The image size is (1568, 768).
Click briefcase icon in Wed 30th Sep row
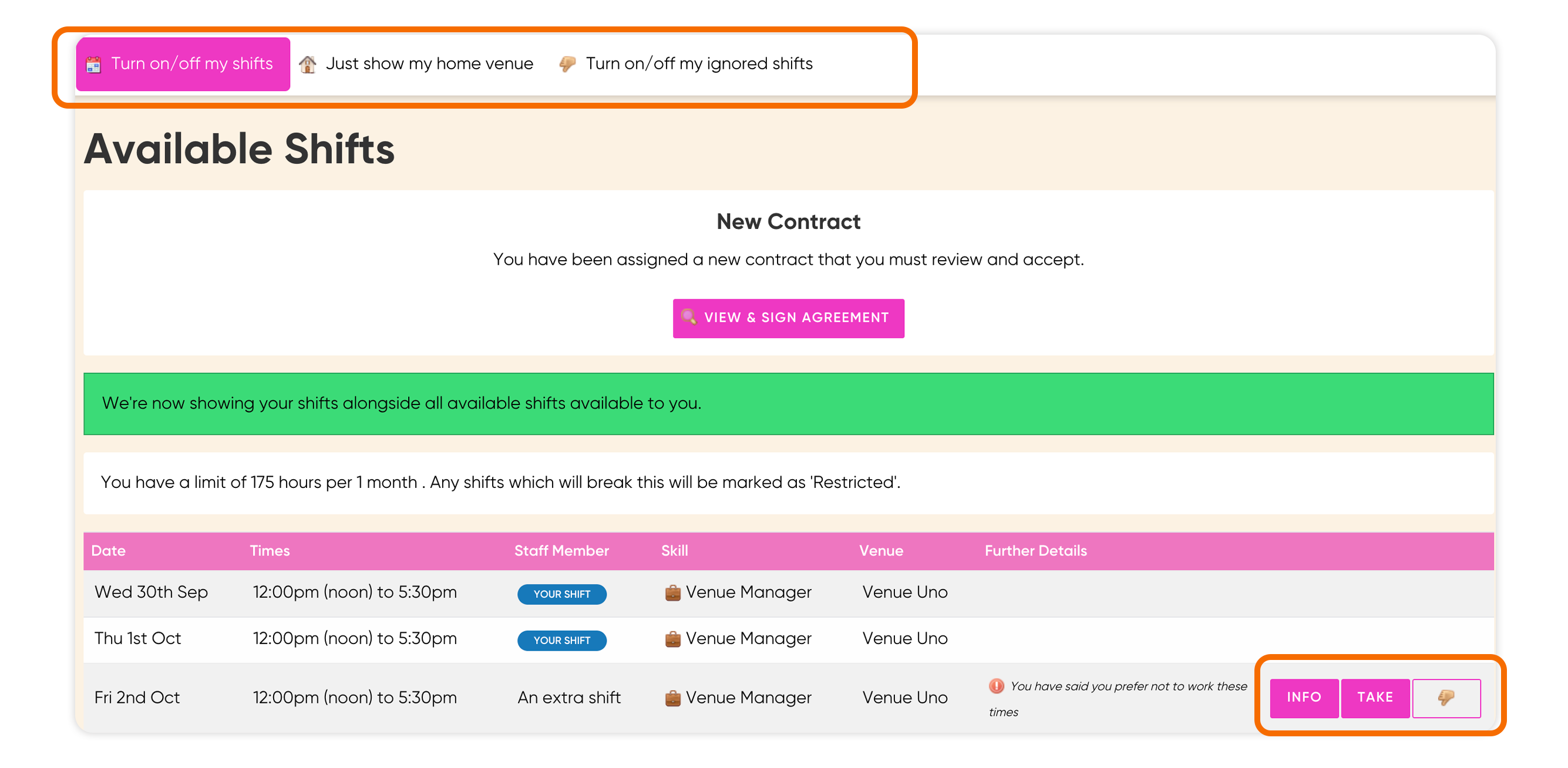pos(672,592)
